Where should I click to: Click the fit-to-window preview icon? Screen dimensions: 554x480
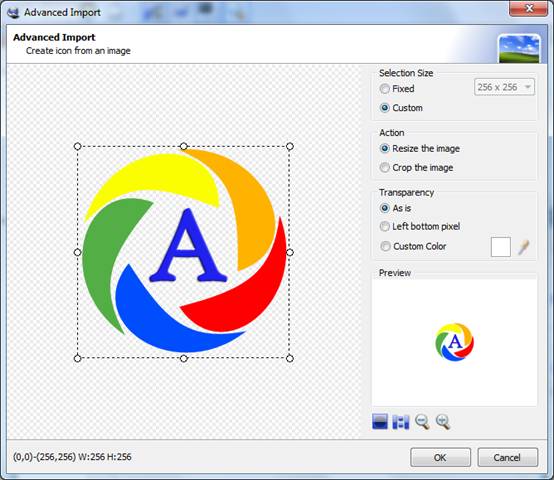pos(380,421)
